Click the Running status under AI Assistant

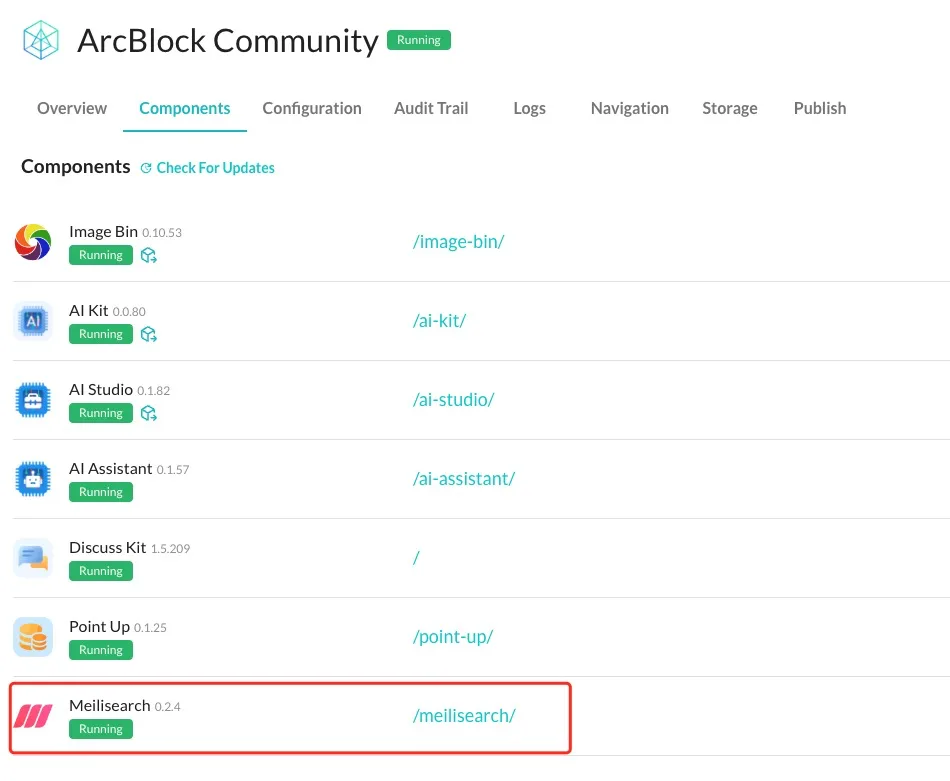click(x=101, y=492)
